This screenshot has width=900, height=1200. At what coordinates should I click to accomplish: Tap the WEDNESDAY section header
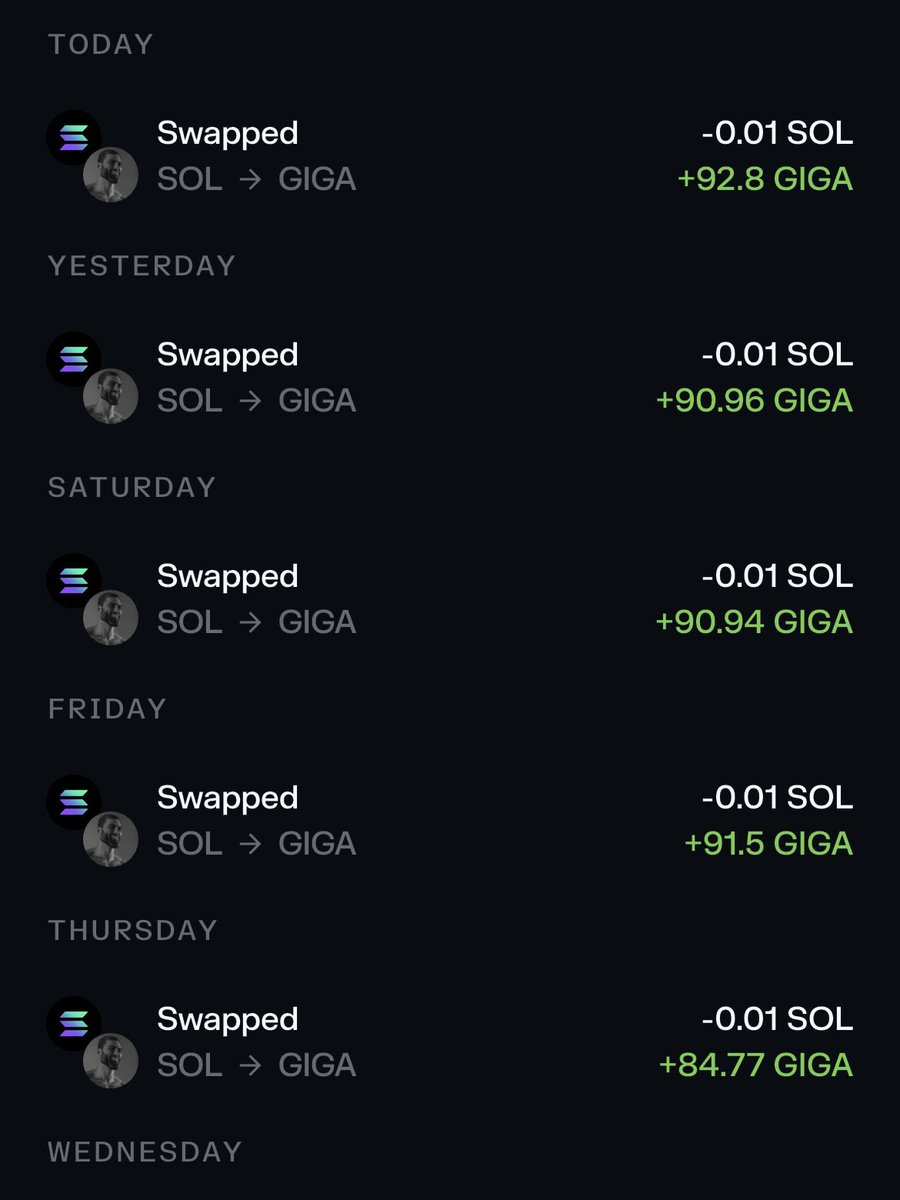145,1152
